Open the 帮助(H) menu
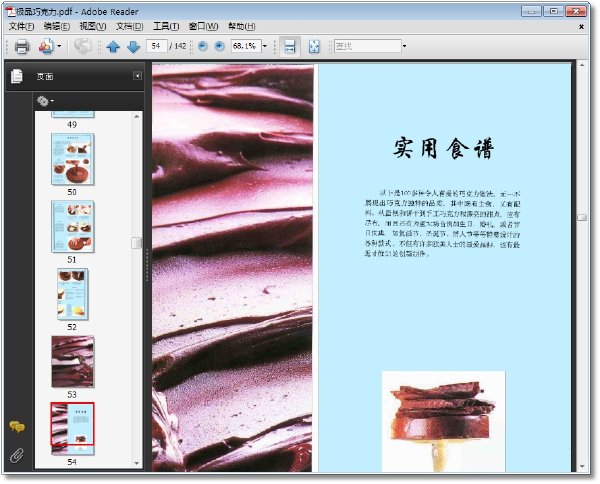Screen dimensions: 600x484 (241, 26)
